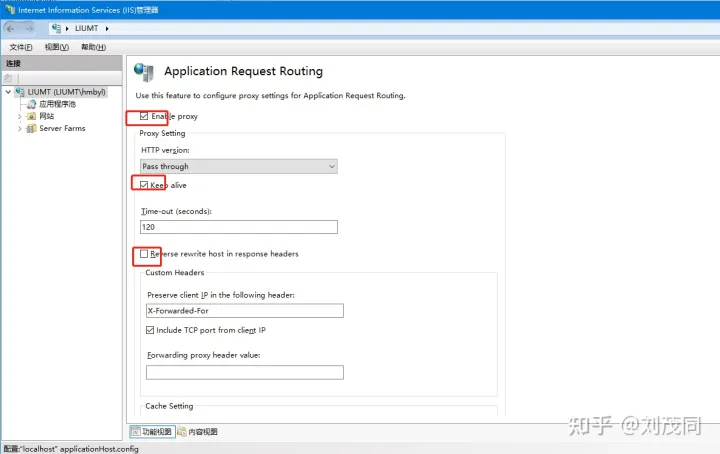This screenshot has height=454, width=720.
Task: Click the Time-out (seconds) input field
Action: click(x=239, y=227)
